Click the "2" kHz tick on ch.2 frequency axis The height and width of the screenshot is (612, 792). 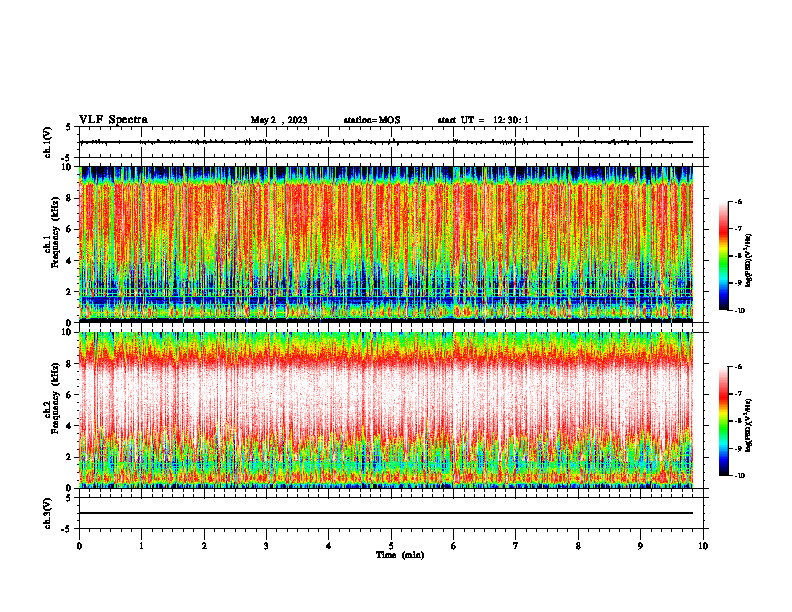70,457
